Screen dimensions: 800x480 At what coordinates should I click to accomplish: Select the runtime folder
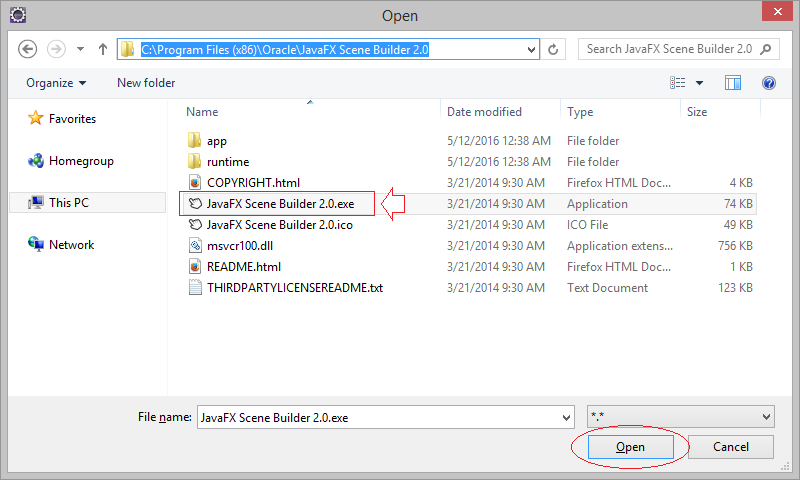[228, 162]
